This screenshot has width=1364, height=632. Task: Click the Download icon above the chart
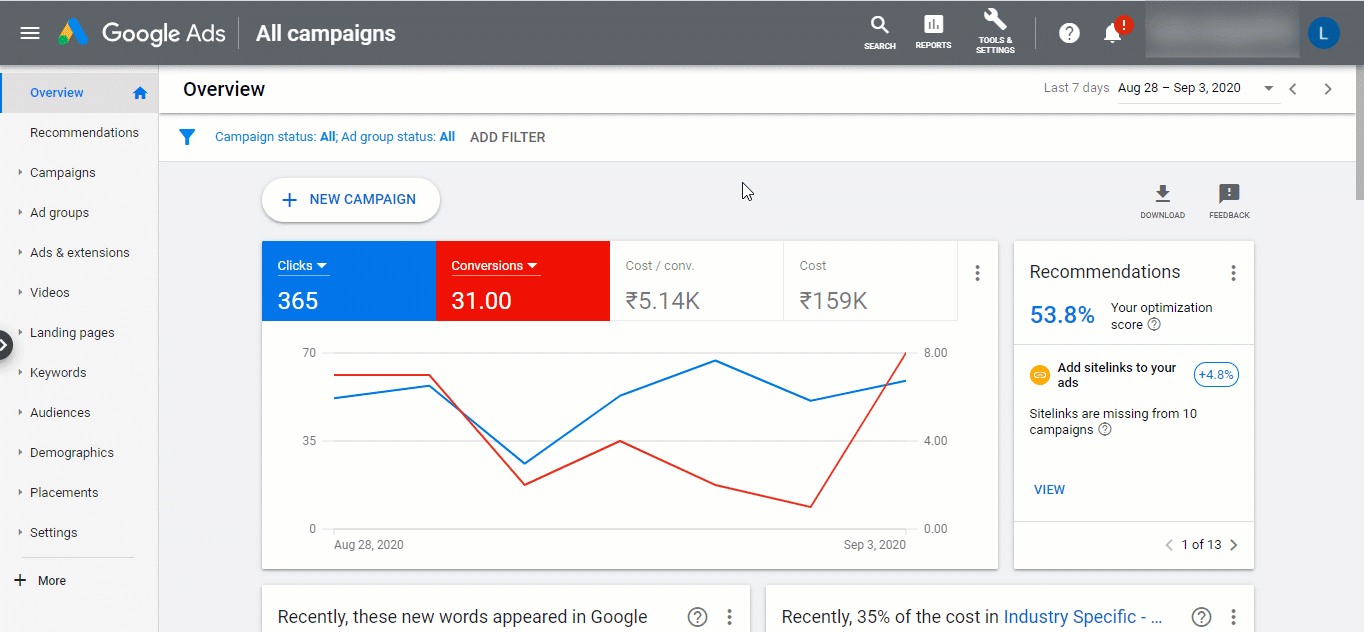click(1162, 196)
